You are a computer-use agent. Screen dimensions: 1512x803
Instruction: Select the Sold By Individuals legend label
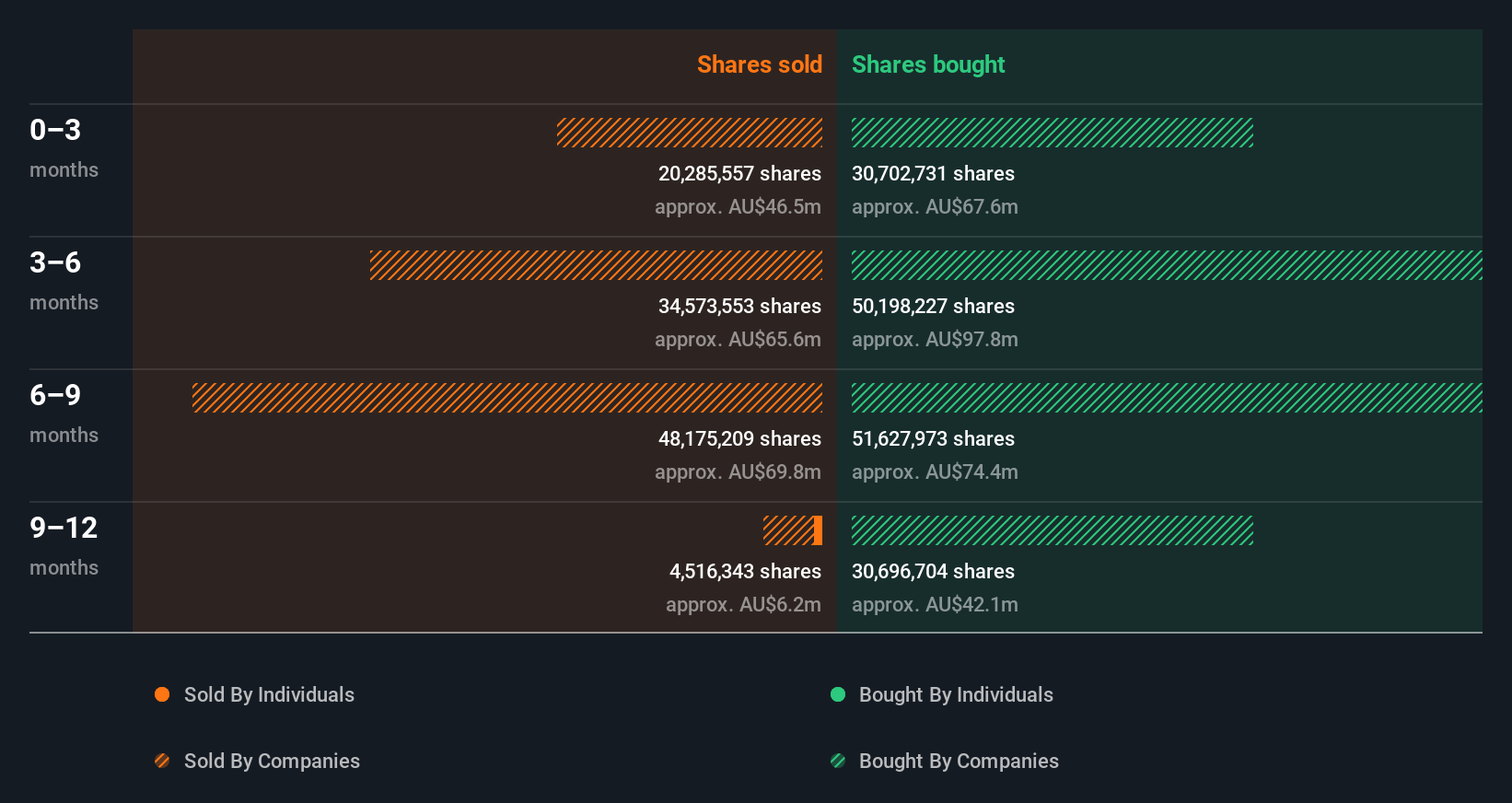tap(269, 694)
